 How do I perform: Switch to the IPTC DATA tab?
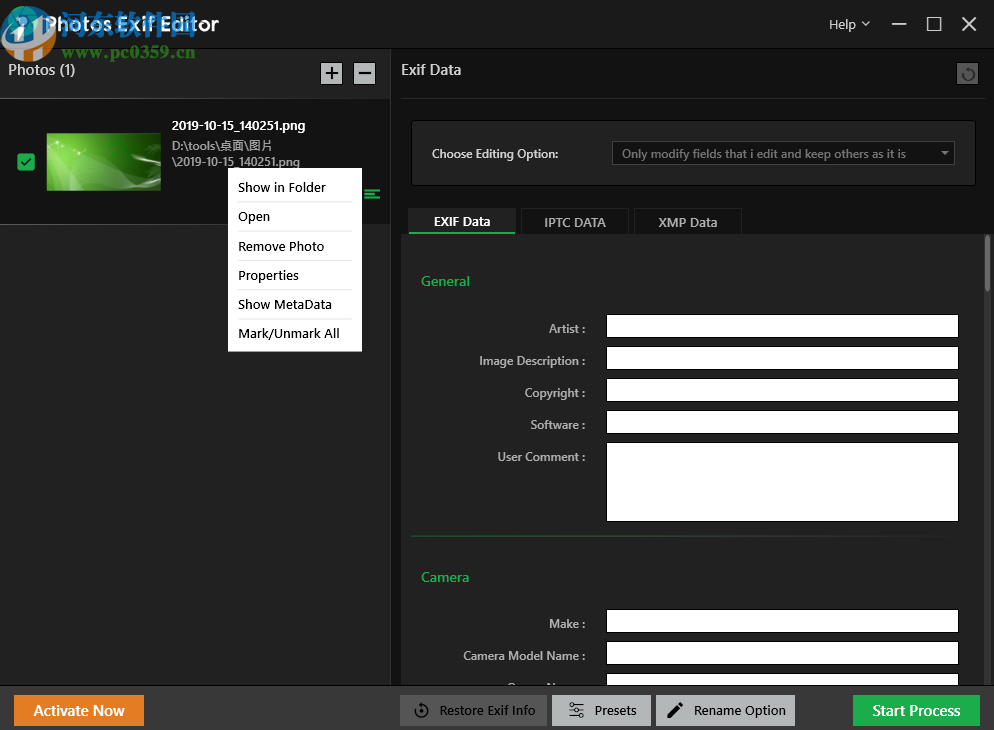(575, 221)
